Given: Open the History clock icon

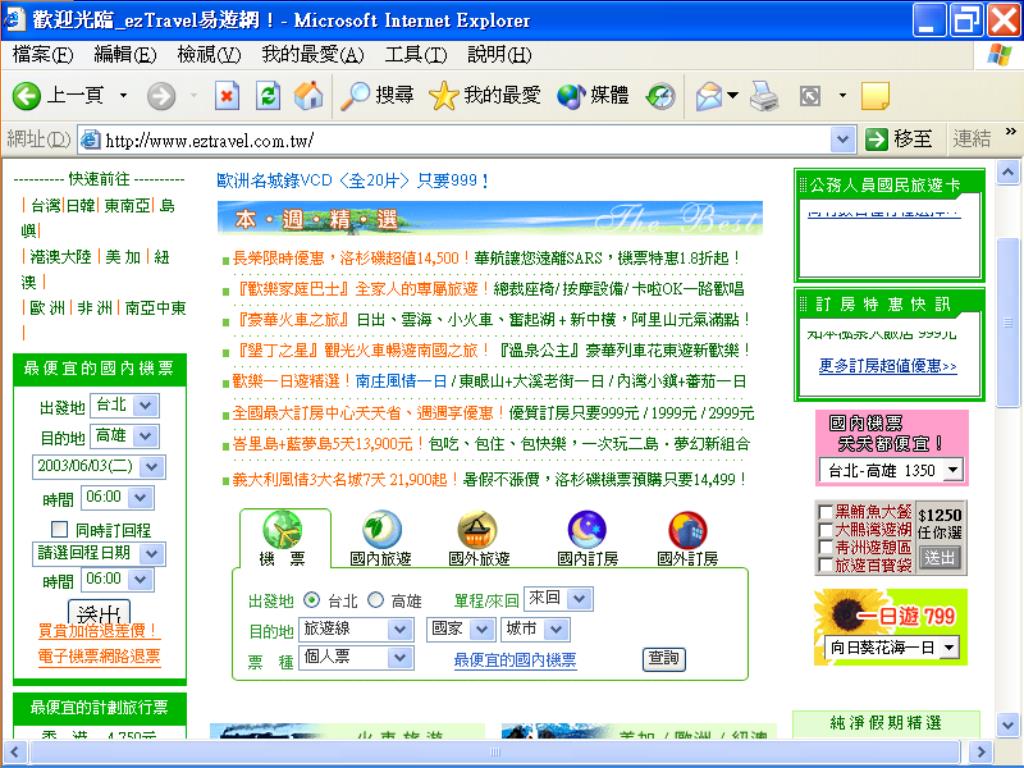Looking at the screenshot, I should 660,96.
